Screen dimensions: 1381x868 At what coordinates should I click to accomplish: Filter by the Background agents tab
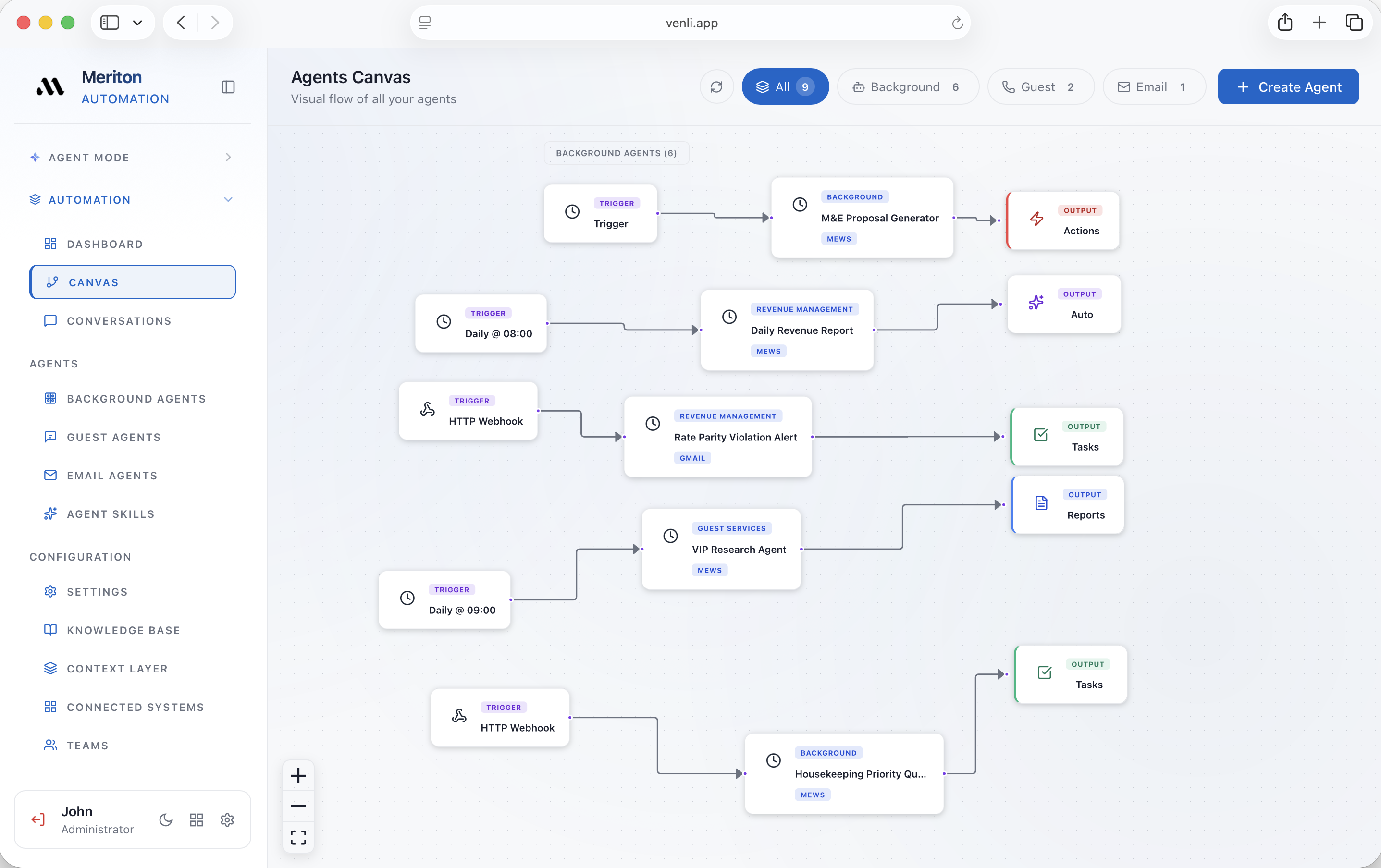[907, 86]
